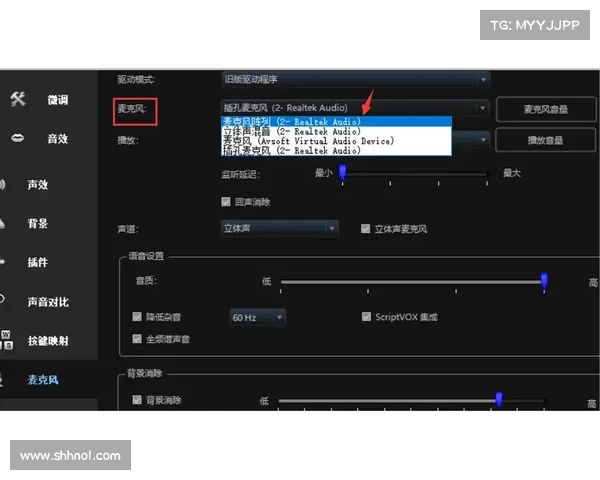Toggle the 全频谱声音 checkbox
600x480 pixels.
click(137, 339)
